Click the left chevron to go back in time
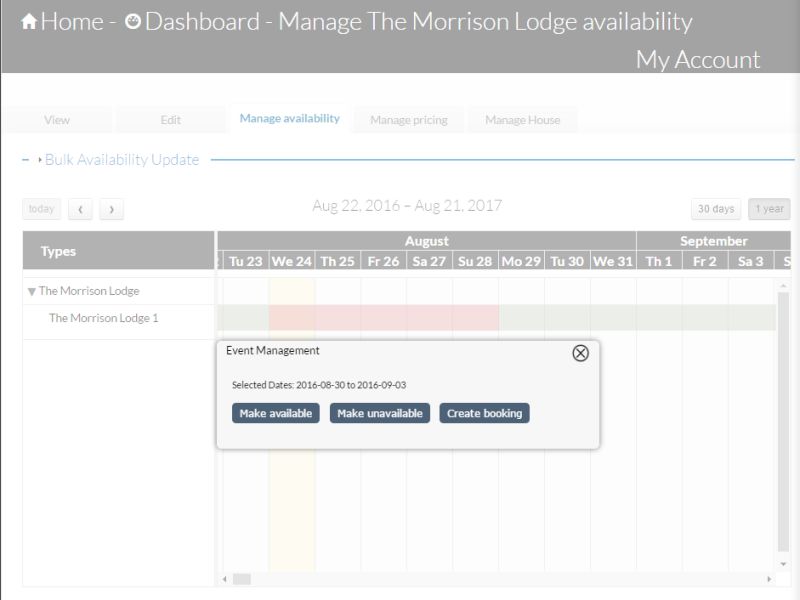800x600 pixels. pos(80,209)
